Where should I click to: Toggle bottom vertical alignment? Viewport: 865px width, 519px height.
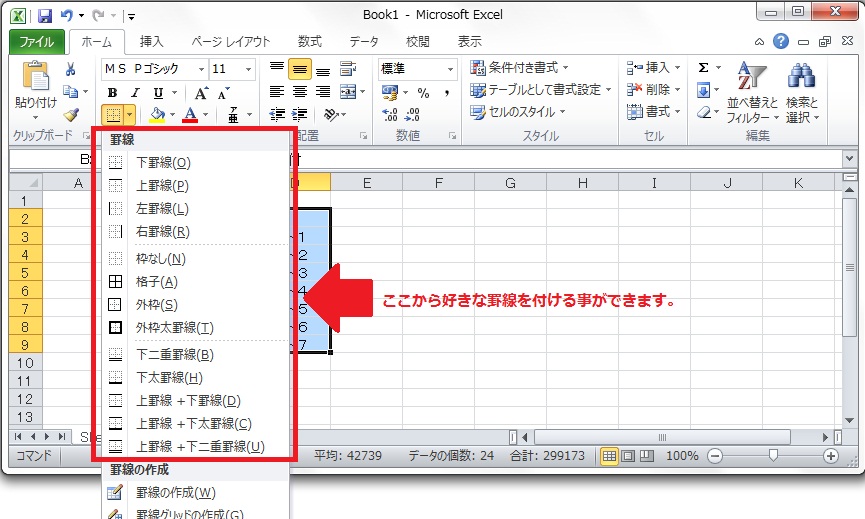click(x=323, y=69)
